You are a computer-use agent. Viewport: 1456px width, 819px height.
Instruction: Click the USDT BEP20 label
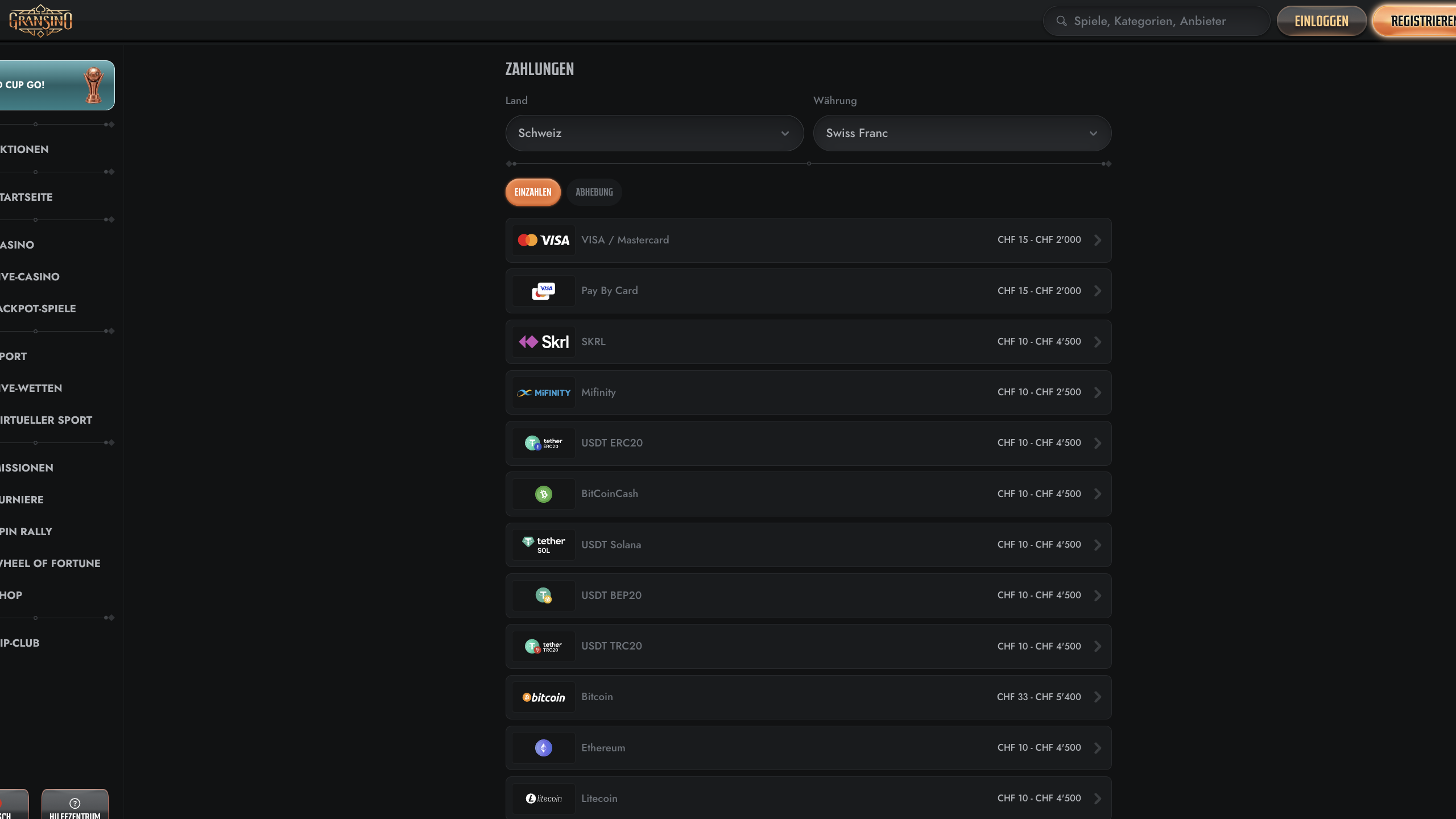611,595
